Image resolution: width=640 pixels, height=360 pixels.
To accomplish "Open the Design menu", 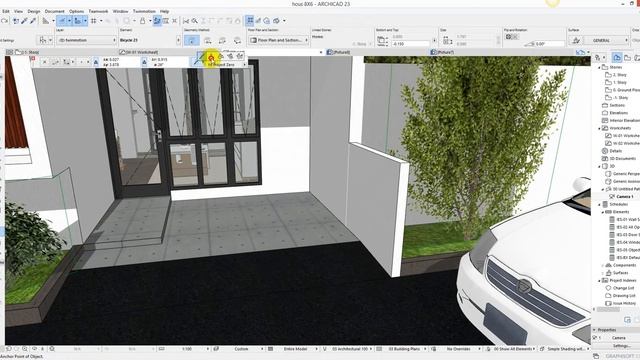I will (x=34, y=11).
